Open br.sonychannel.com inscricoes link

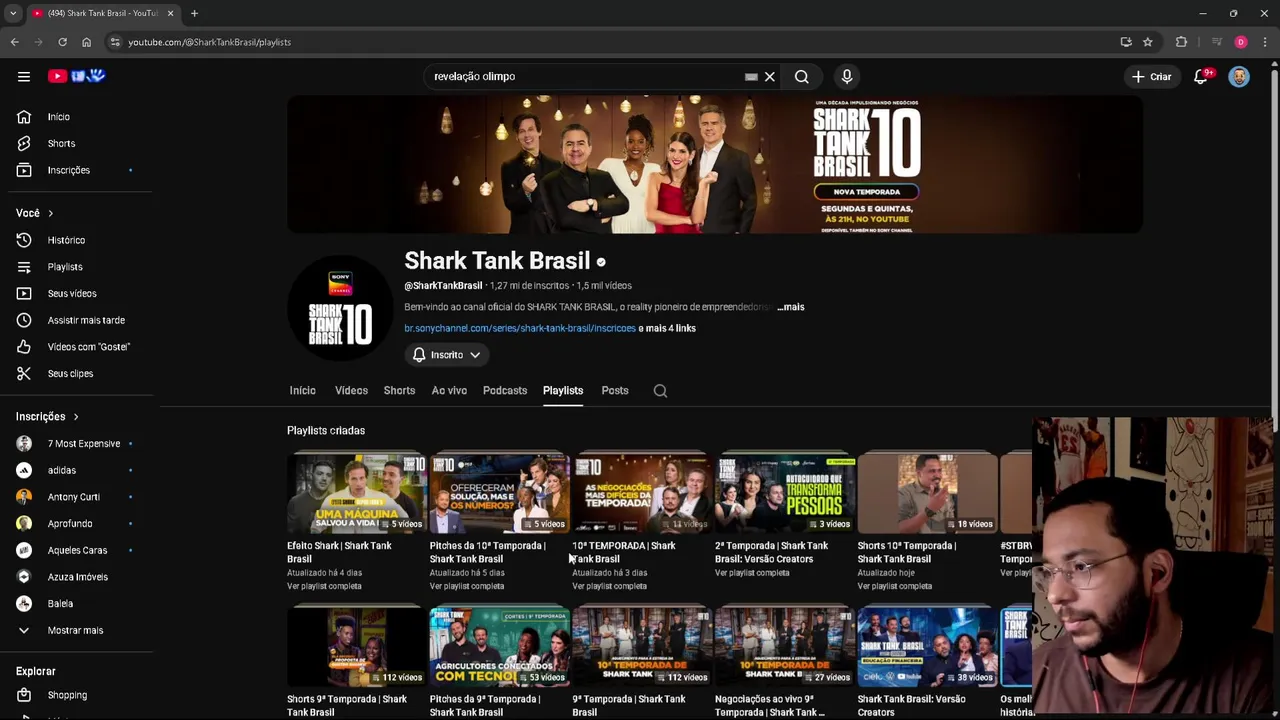520,328
